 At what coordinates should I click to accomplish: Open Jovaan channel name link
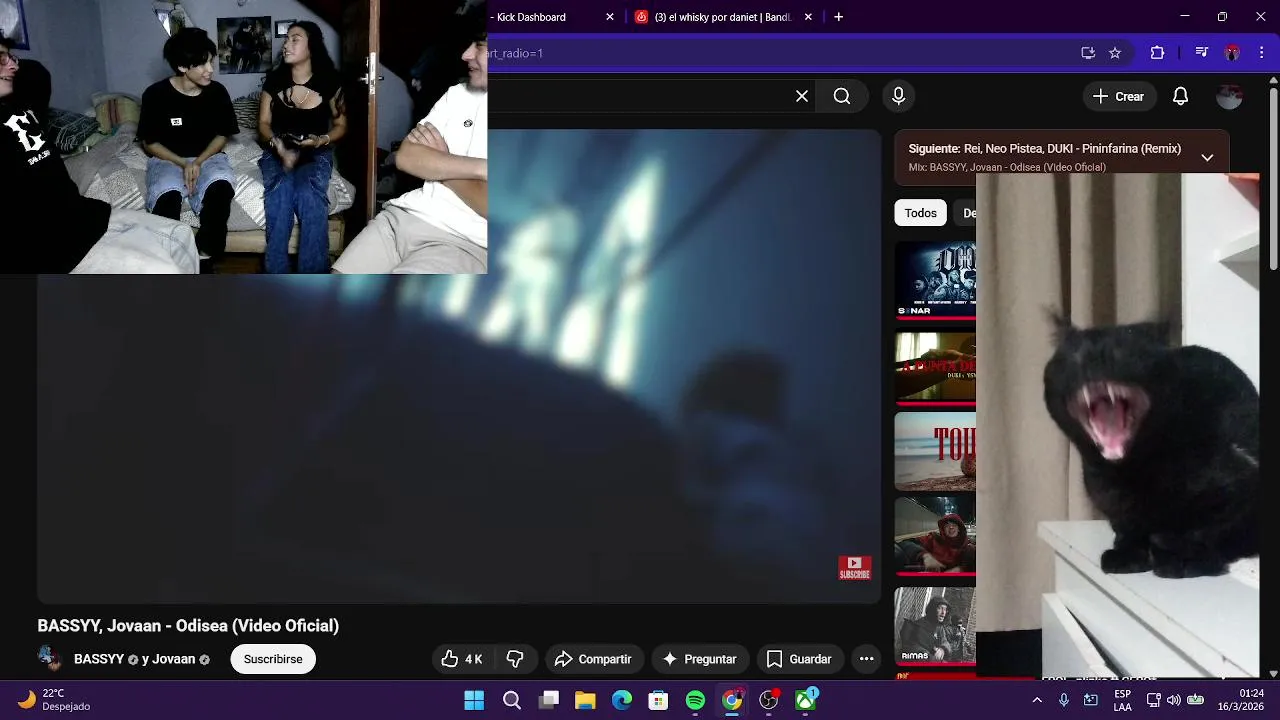pyautogui.click(x=173, y=659)
